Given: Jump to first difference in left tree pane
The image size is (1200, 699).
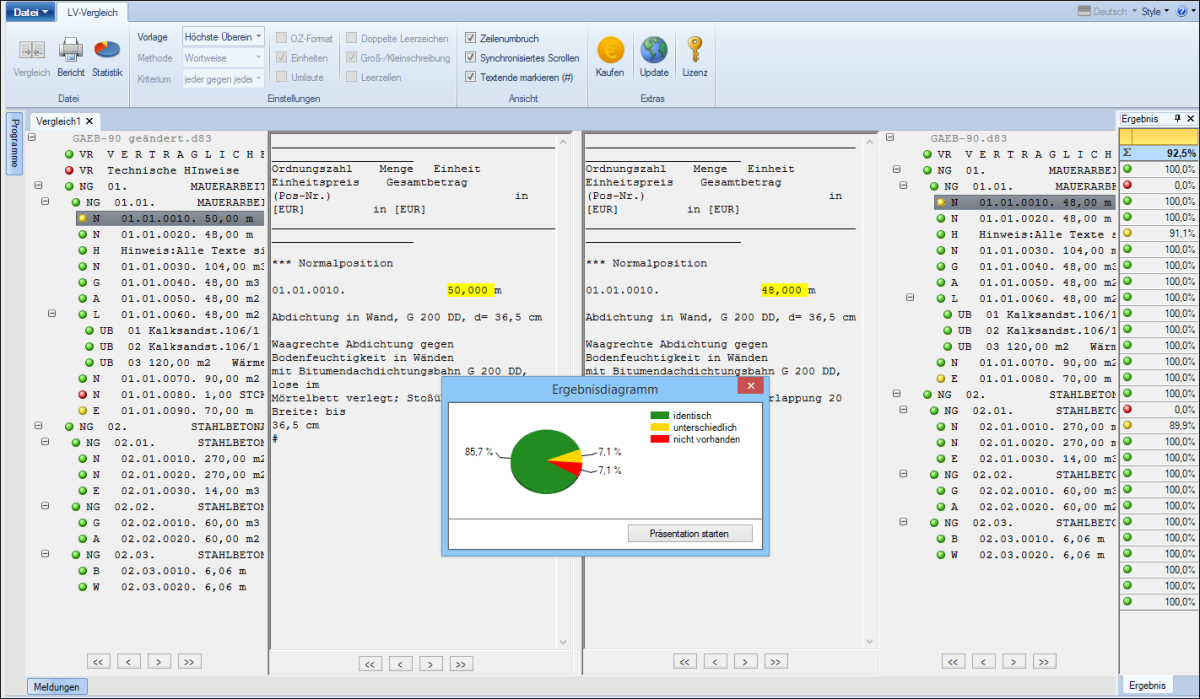Looking at the screenshot, I should pyautogui.click(x=98, y=661).
